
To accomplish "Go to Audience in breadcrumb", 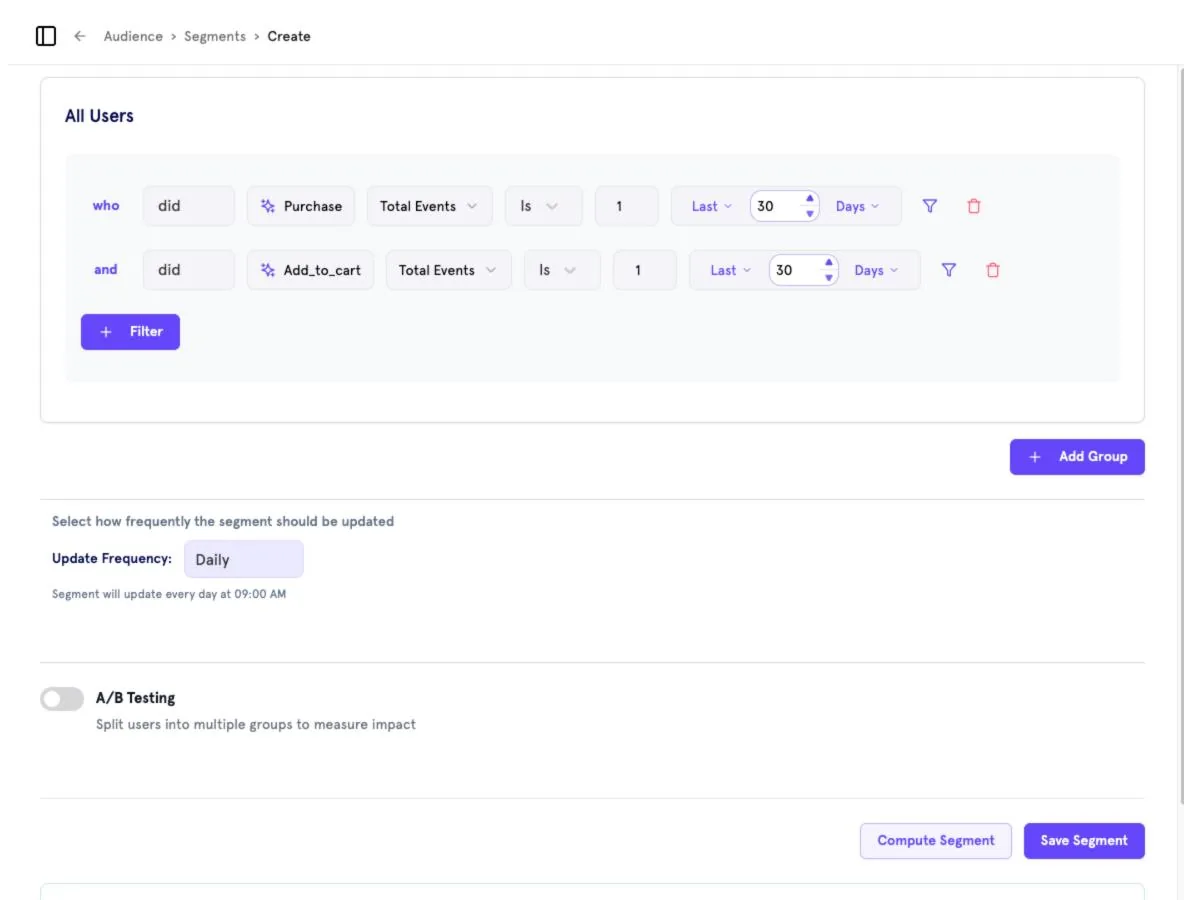I will pyautogui.click(x=133, y=36).
